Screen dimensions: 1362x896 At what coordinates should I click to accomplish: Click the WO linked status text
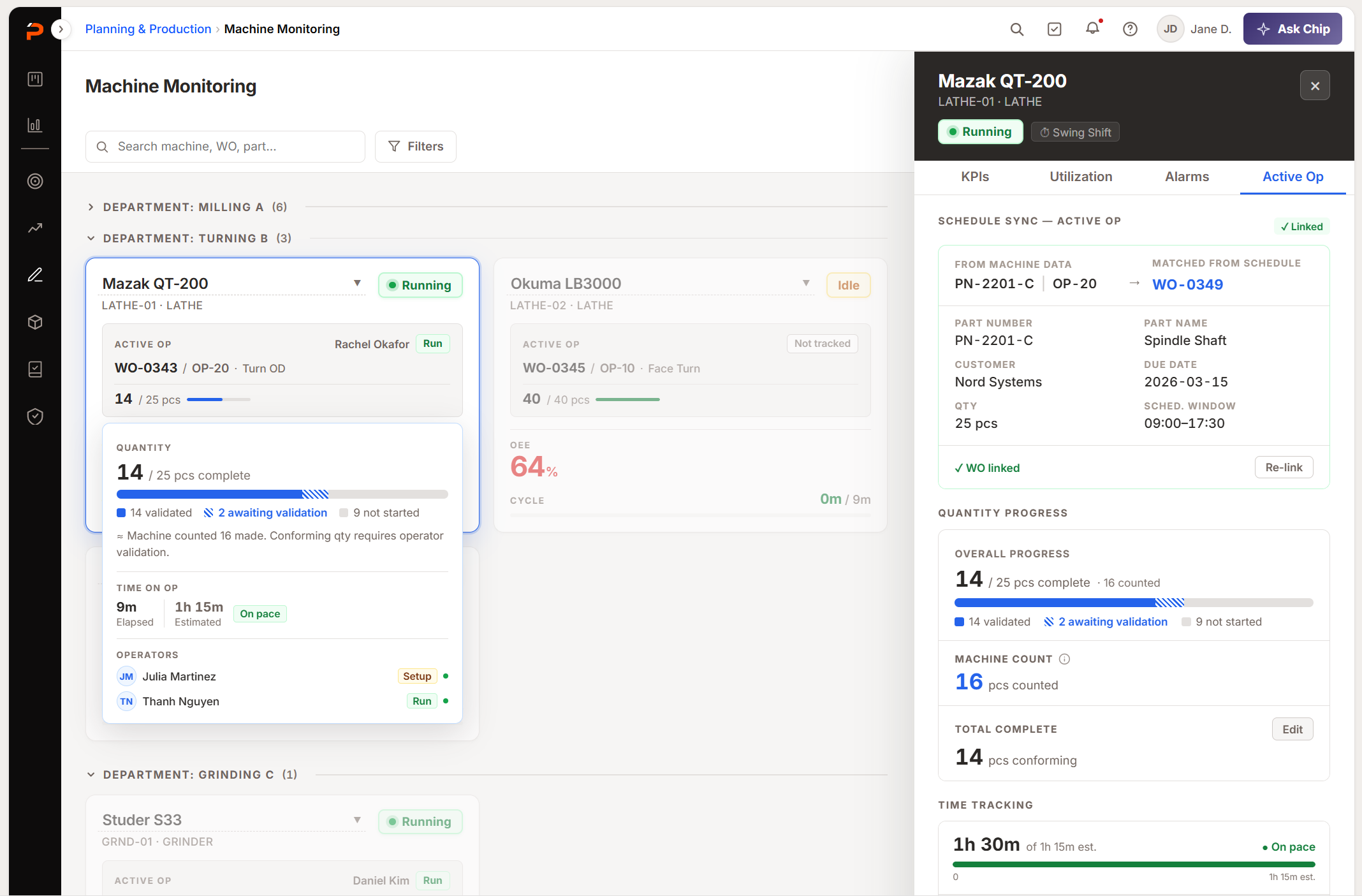pyautogui.click(x=986, y=468)
